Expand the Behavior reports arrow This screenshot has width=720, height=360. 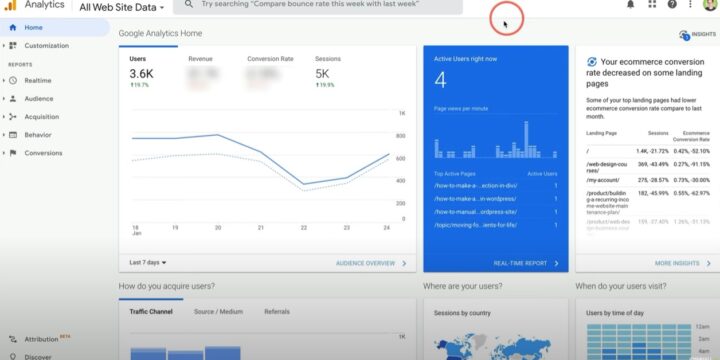(x=4, y=135)
